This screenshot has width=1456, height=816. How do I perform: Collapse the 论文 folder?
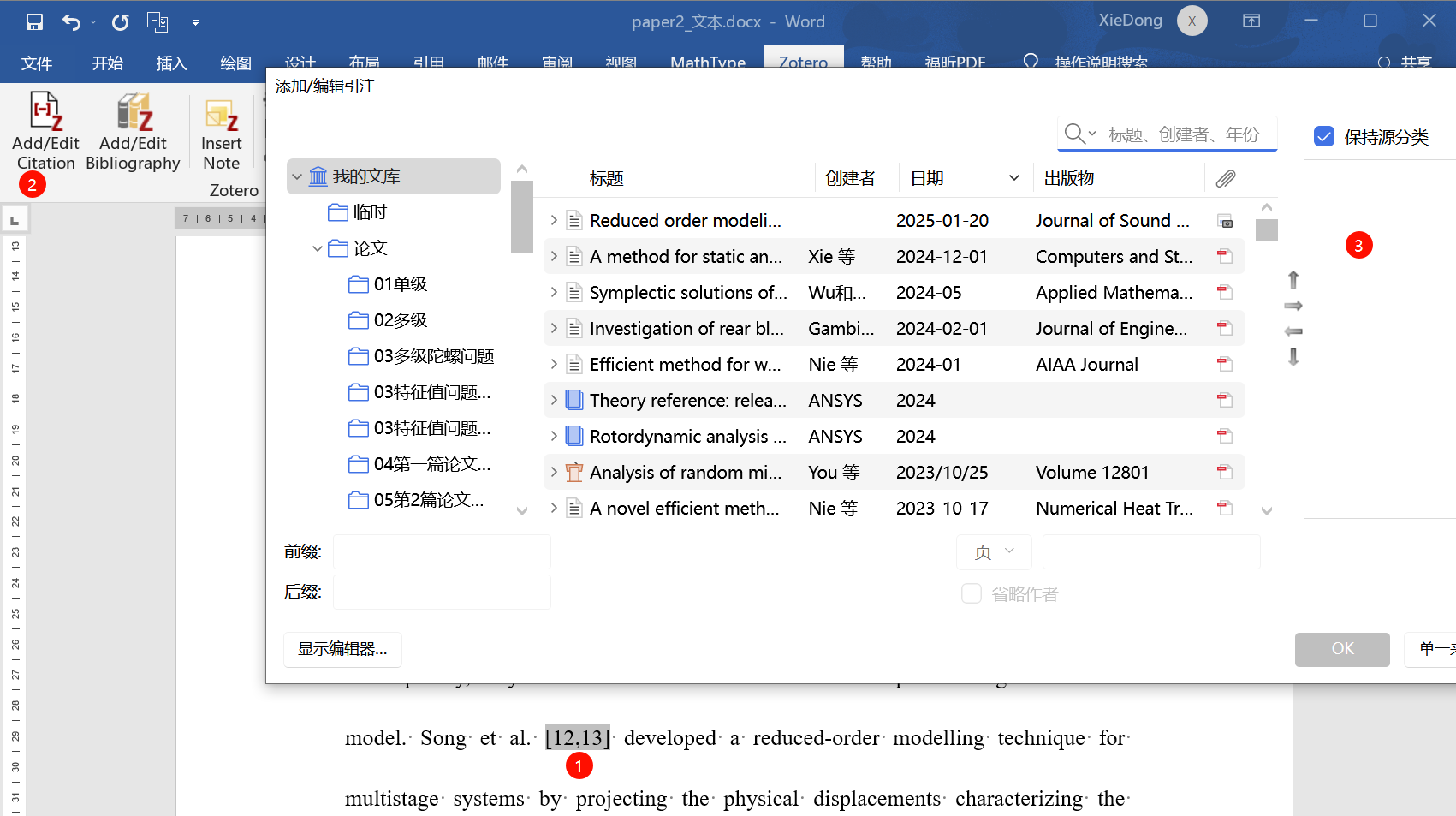coord(318,248)
